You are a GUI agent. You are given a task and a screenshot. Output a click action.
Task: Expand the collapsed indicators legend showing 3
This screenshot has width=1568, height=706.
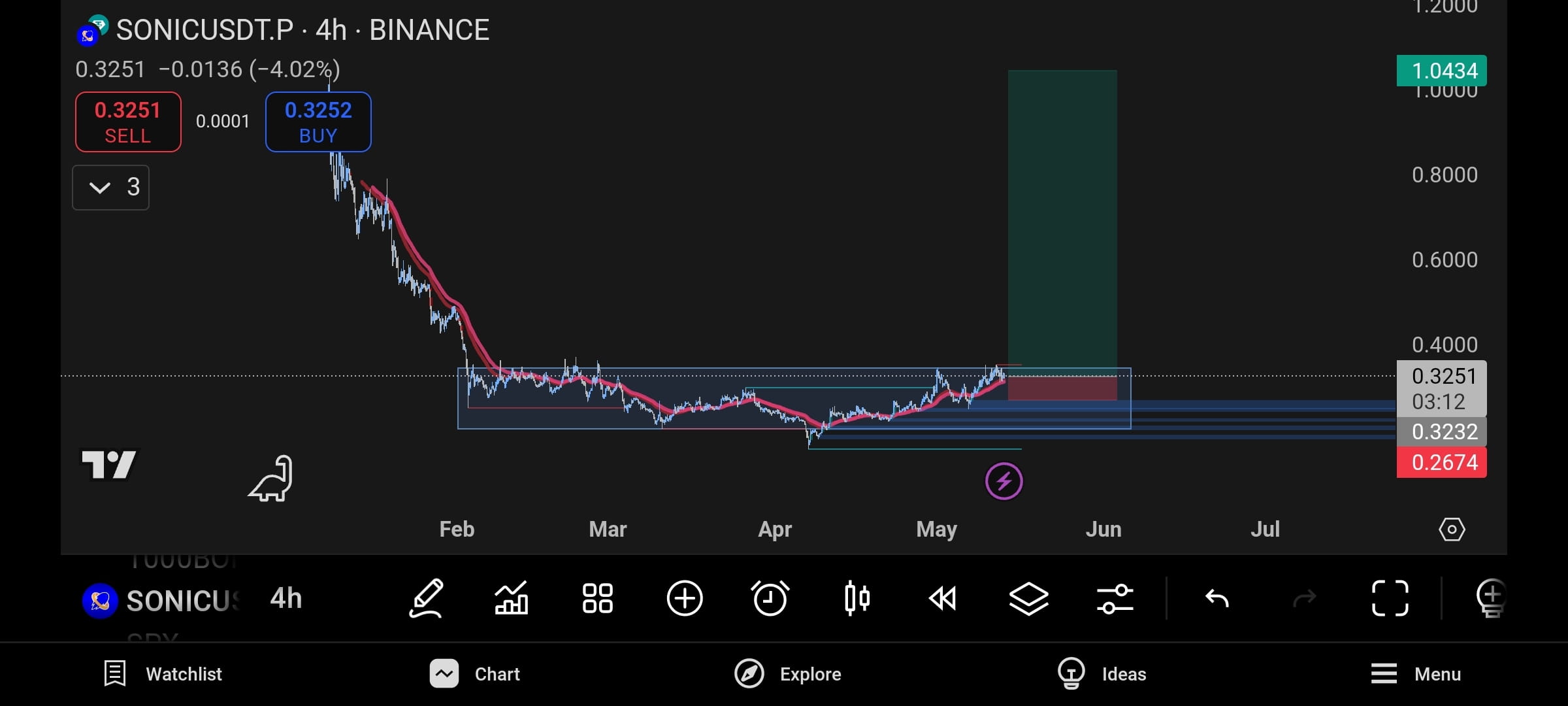(x=110, y=188)
